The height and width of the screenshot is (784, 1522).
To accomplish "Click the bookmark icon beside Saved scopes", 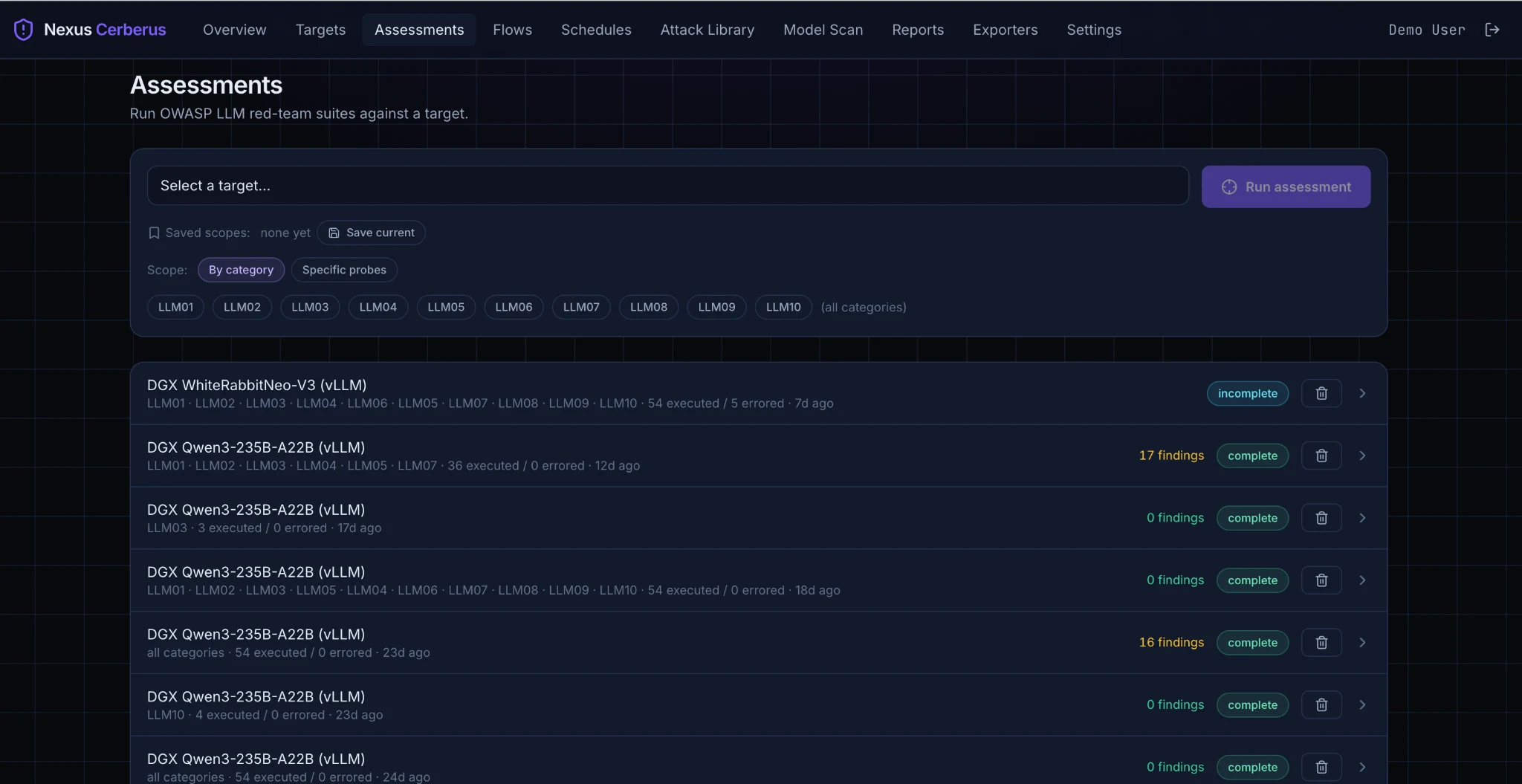I will pos(154,233).
